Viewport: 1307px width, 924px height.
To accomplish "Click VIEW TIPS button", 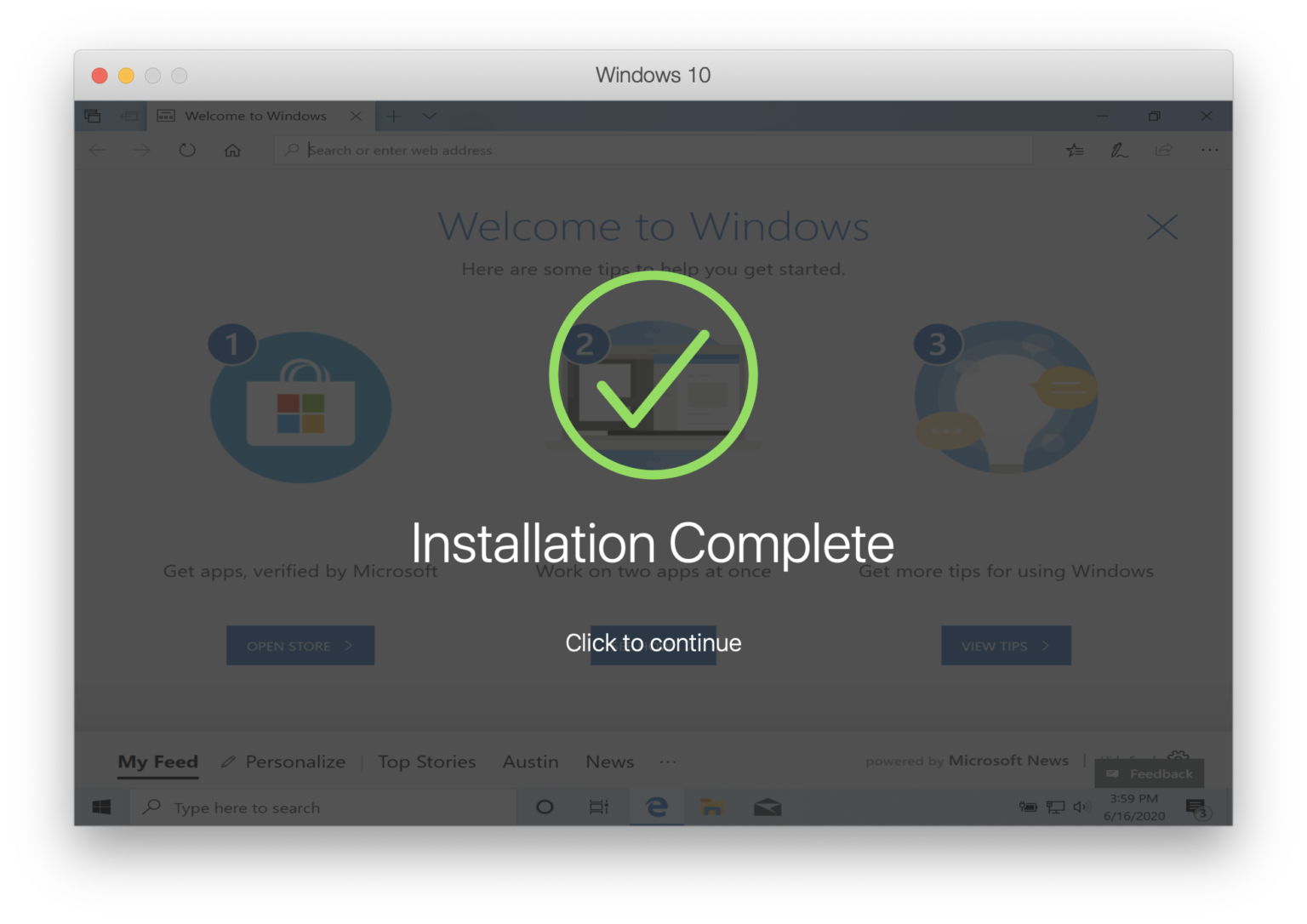I will click(1006, 645).
